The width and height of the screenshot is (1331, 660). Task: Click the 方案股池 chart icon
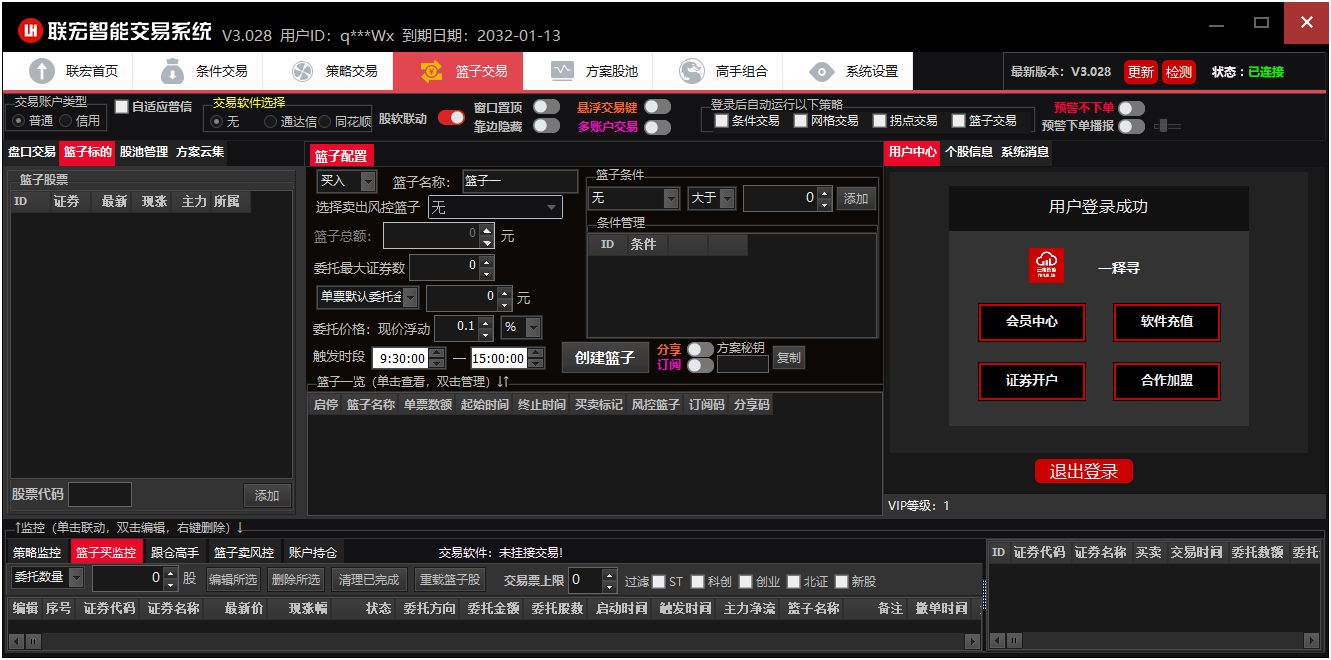(x=562, y=71)
